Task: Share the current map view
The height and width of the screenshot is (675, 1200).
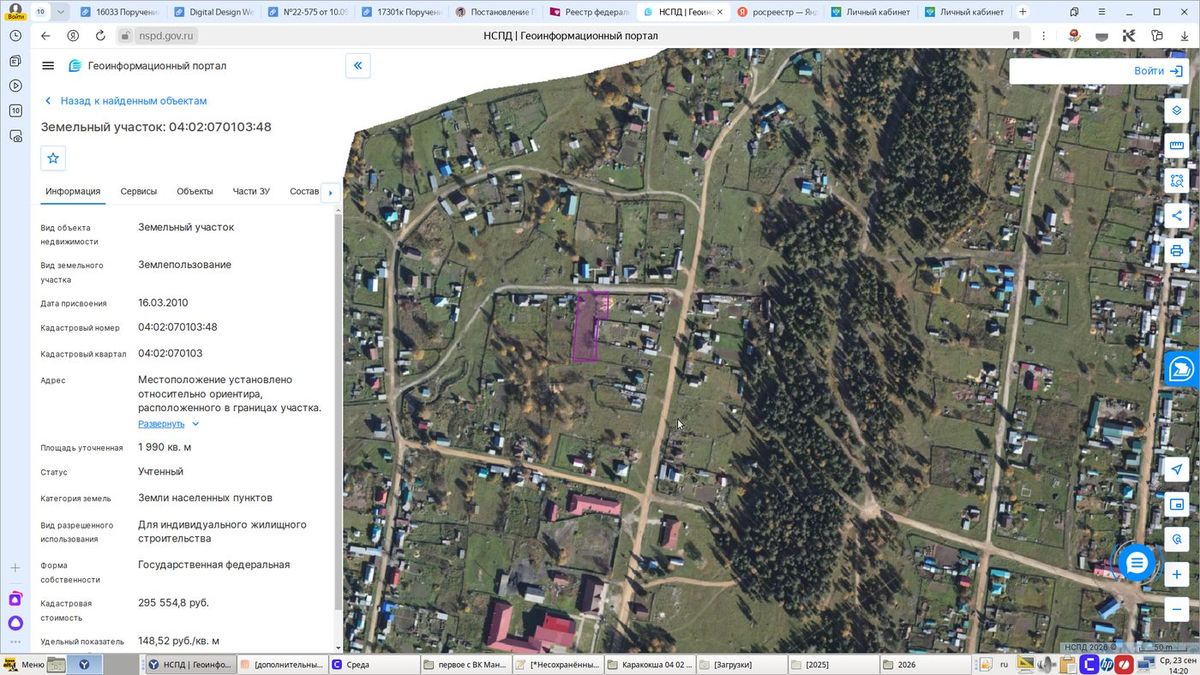Action: coord(1177,215)
